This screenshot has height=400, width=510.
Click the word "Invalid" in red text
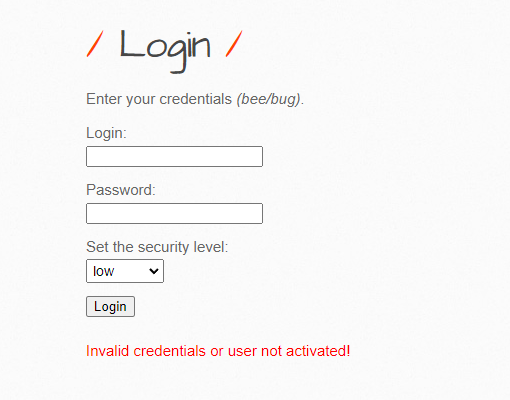click(107, 351)
